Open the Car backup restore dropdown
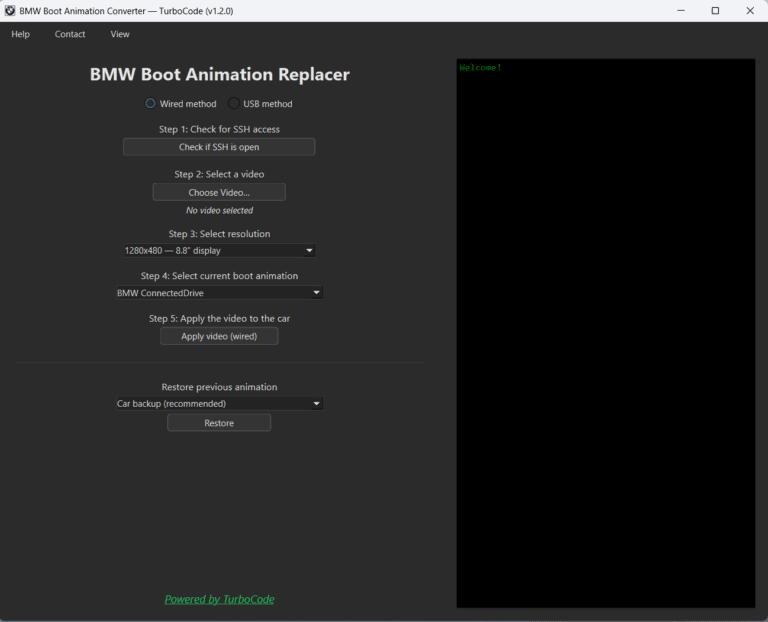Screen dimensions: 768x622 tap(219, 404)
